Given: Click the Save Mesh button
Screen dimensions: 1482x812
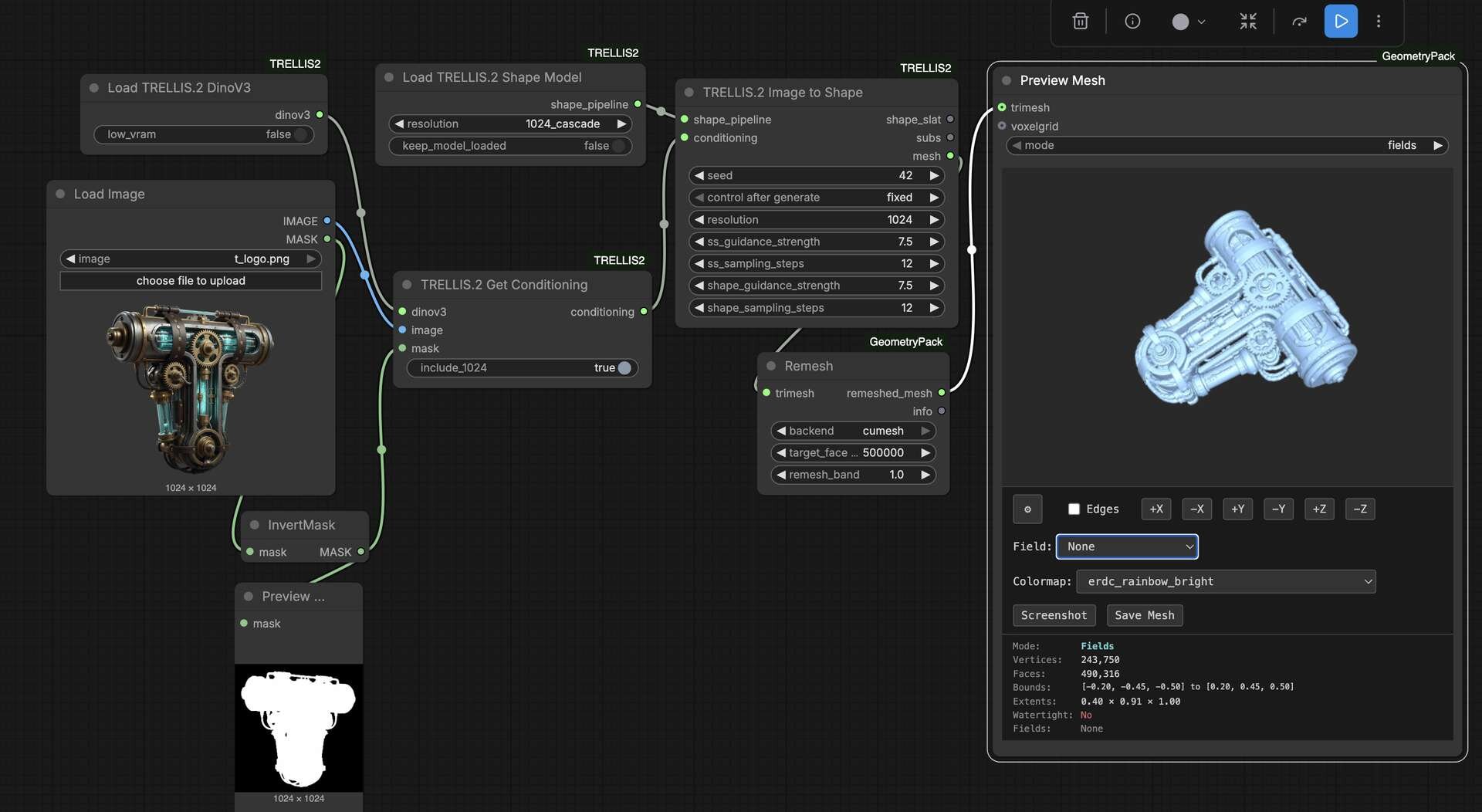Looking at the screenshot, I should coord(1144,615).
